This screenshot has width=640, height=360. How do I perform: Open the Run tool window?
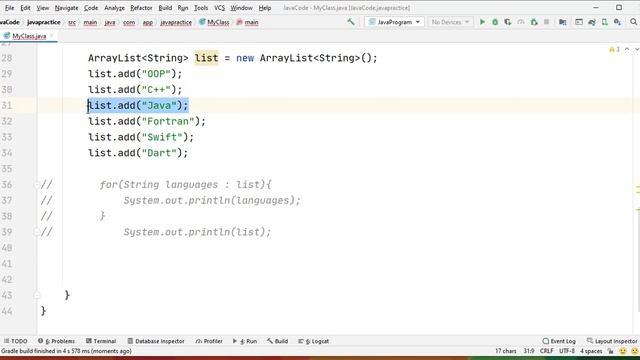pos(245,341)
